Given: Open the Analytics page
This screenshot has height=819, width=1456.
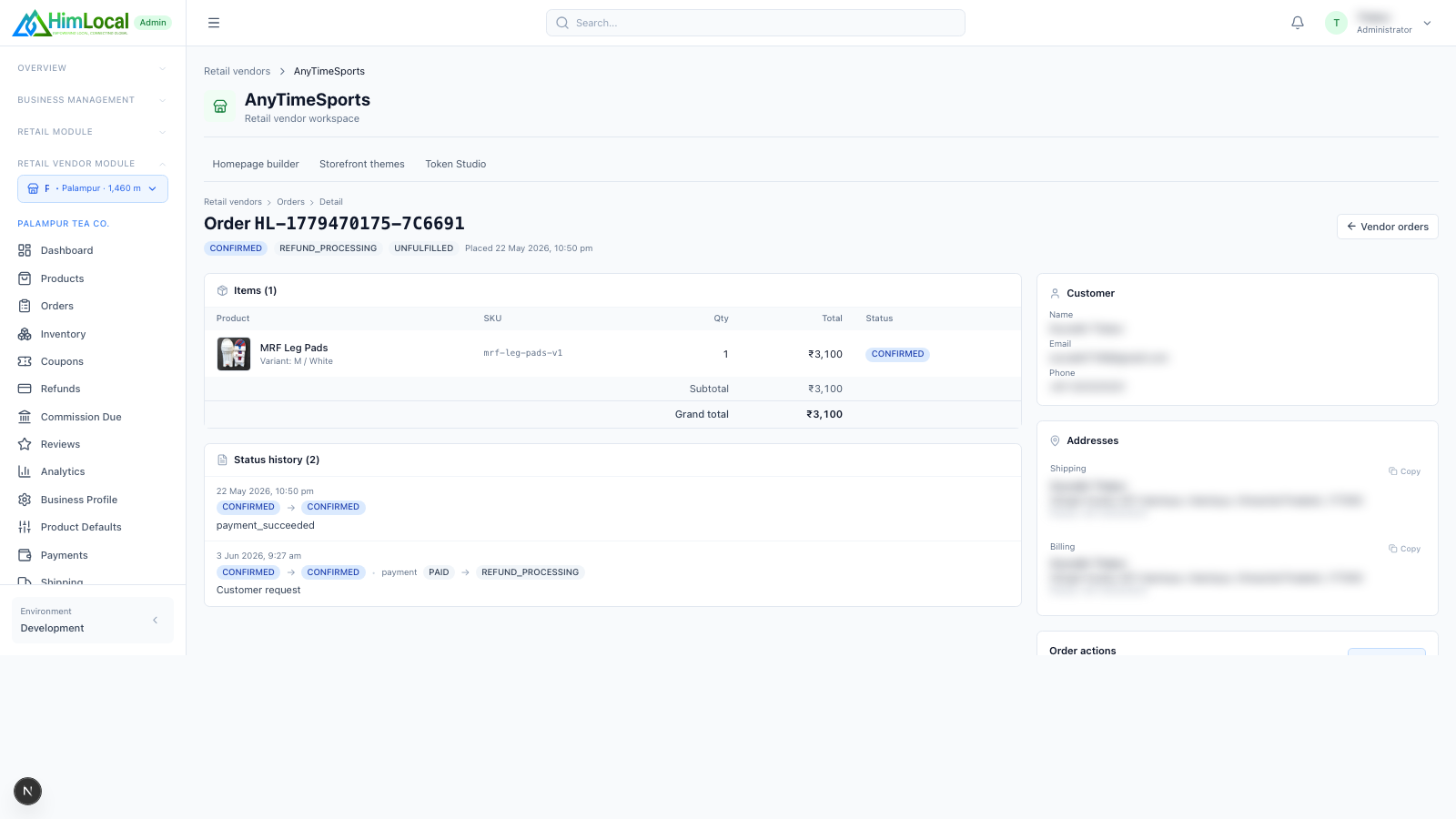Looking at the screenshot, I should 63,471.
